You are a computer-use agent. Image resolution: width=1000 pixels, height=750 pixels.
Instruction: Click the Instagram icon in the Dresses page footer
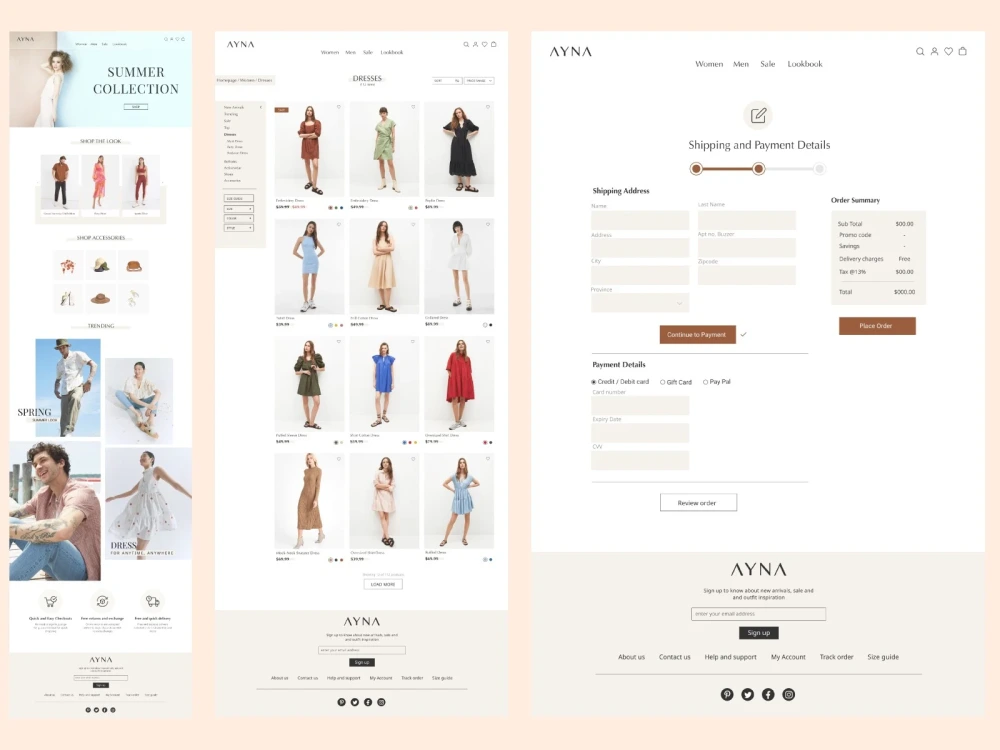coord(381,702)
